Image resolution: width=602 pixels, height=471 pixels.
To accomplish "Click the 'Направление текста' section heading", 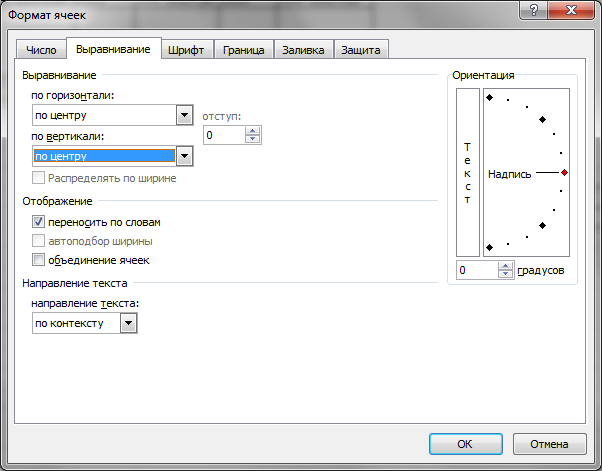I will (x=75, y=283).
